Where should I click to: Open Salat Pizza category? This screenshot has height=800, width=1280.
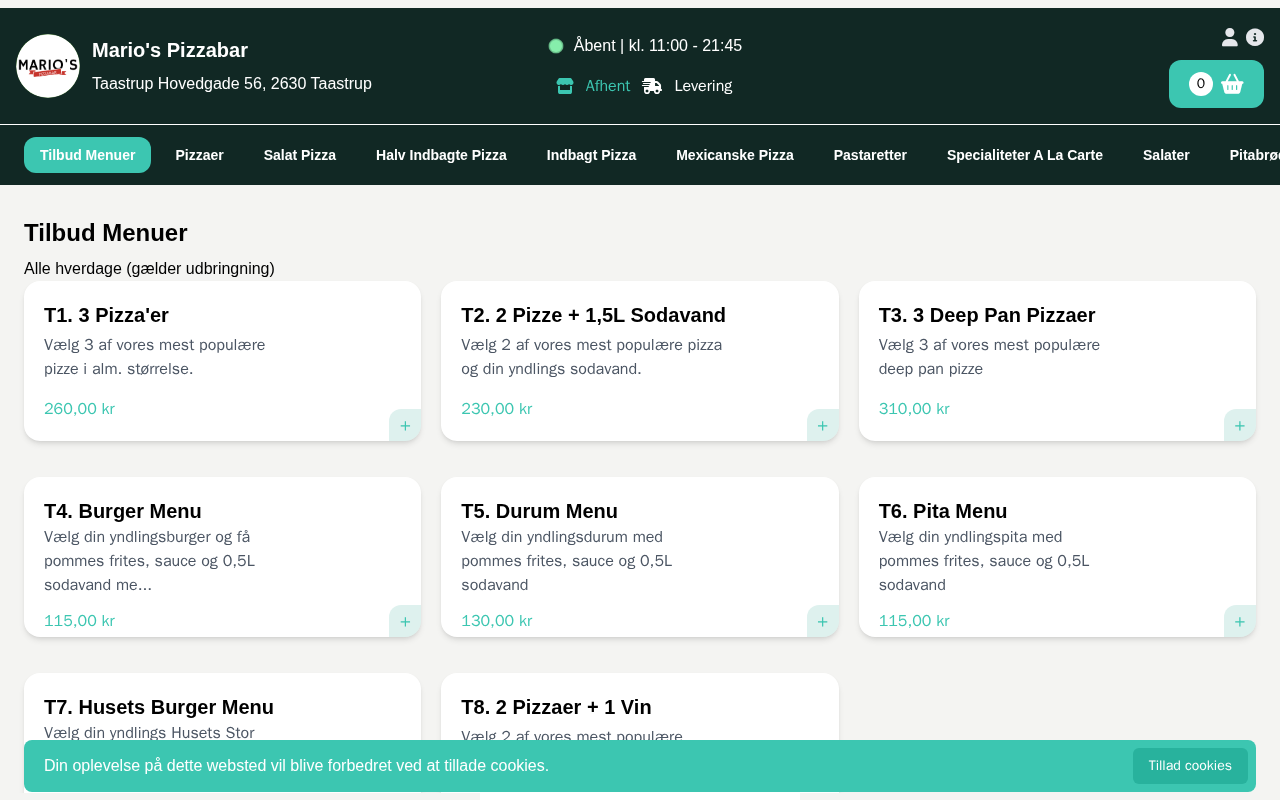tap(299, 155)
